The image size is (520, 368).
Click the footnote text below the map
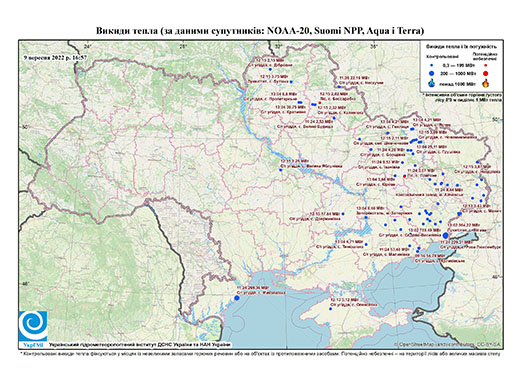point(260,352)
